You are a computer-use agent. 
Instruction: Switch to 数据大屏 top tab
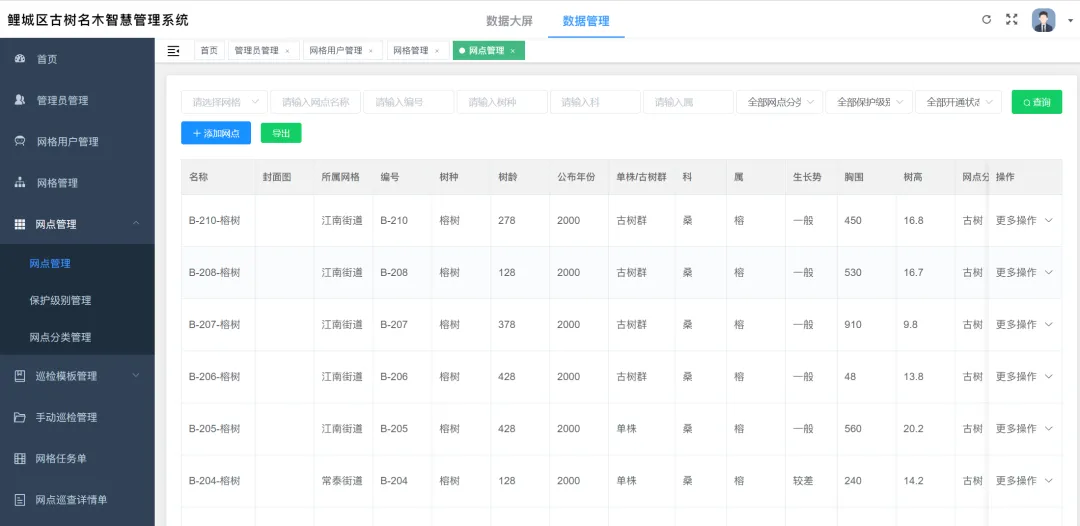(509, 21)
